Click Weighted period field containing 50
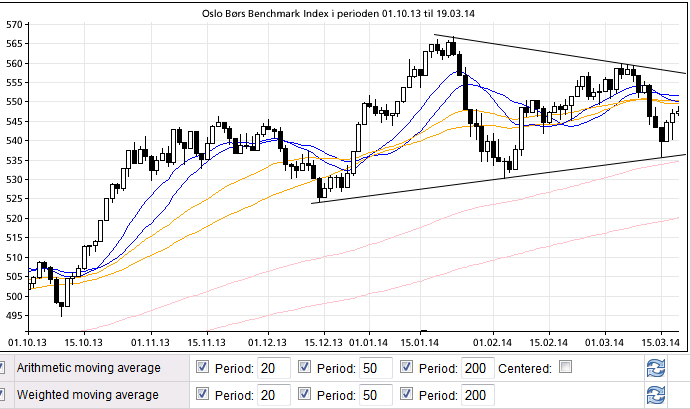 point(375,395)
